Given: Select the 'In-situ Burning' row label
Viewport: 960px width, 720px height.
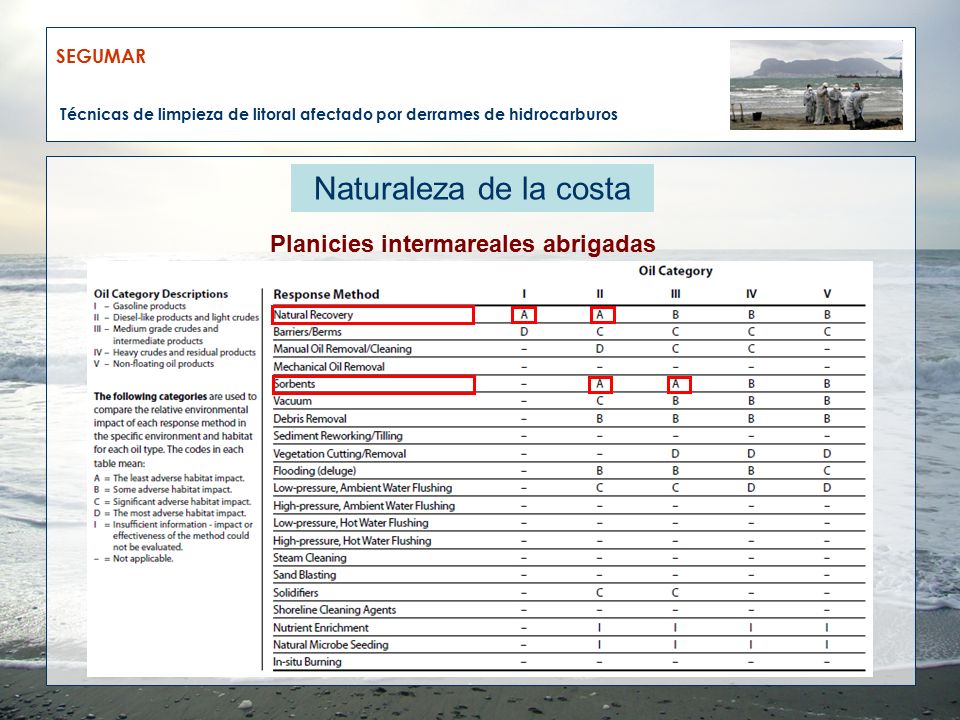Looking at the screenshot, I should click(x=307, y=662).
